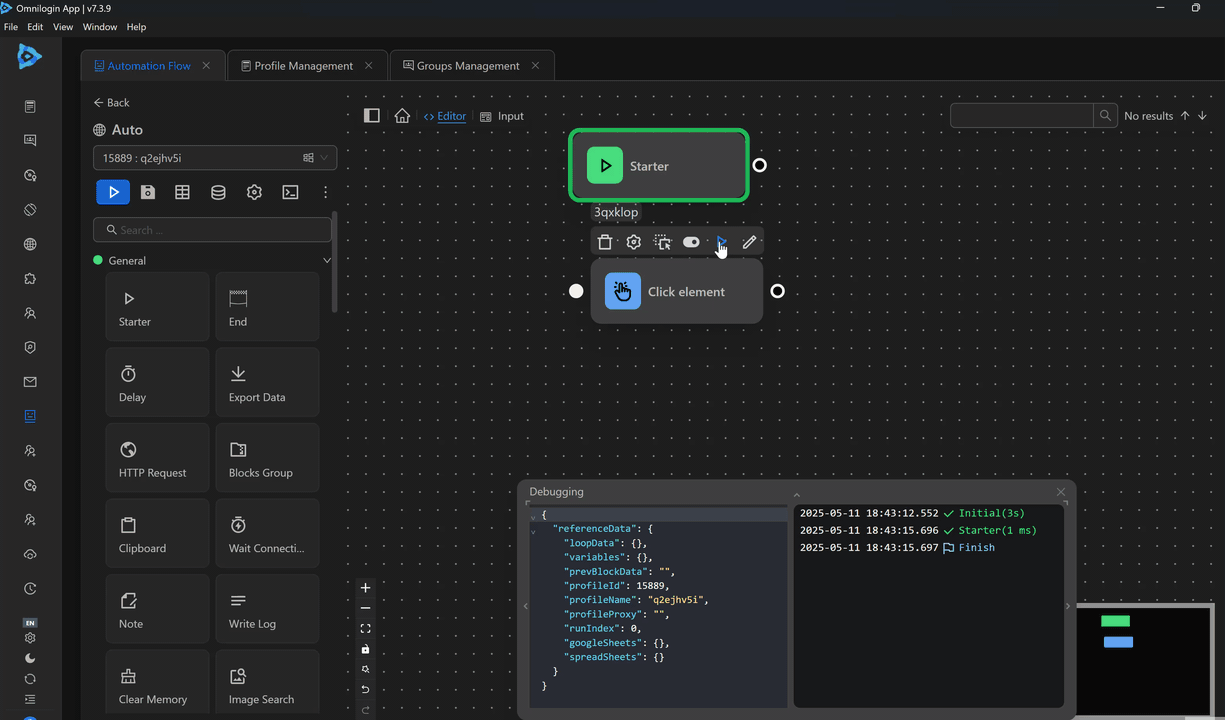Zoom in the canvas with the plus button
Screen dimensions: 1225x720
365,588
